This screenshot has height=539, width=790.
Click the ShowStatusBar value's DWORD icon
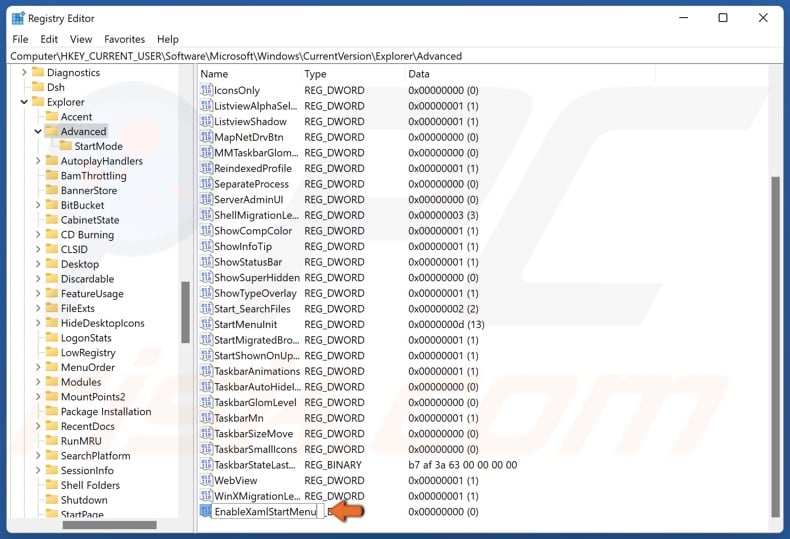point(206,262)
